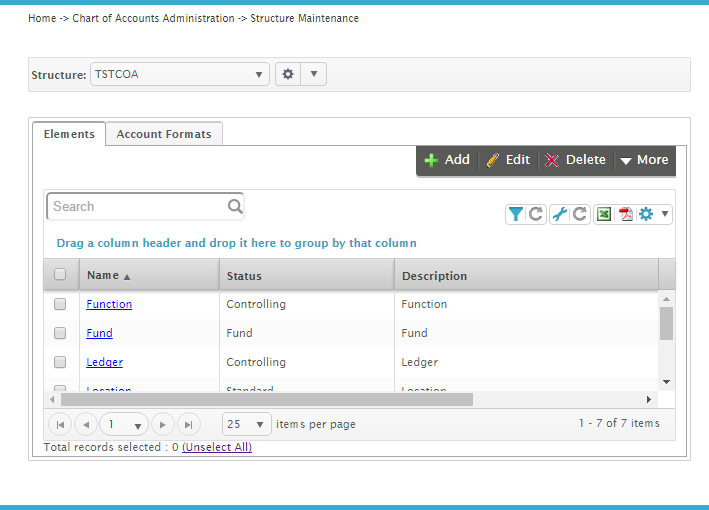Screen dimensions: 709x510
Task: Click the vertical scrollbar up arrow
Action: pos(666,299)
